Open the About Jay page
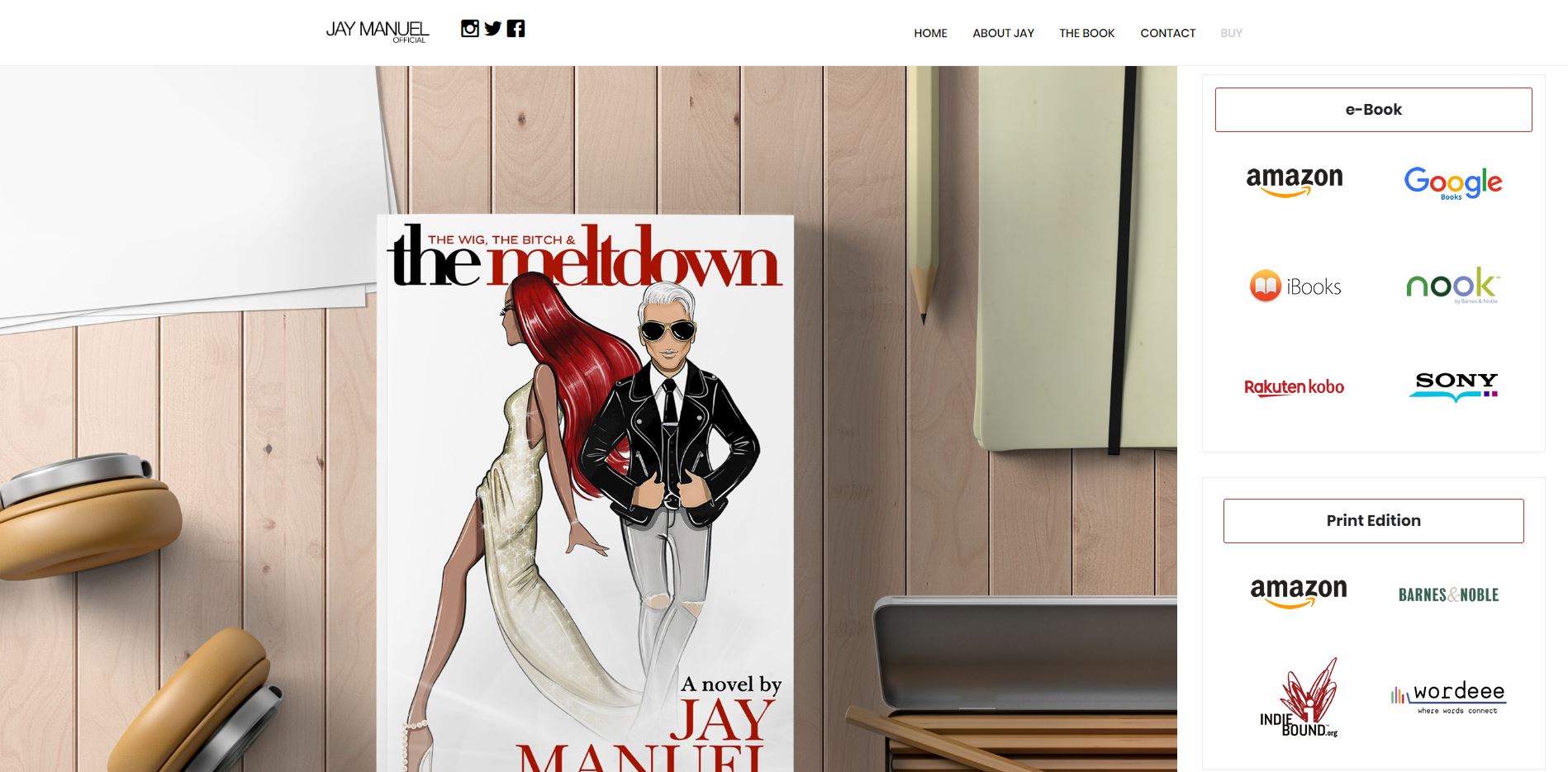 tap(1003, 33)
